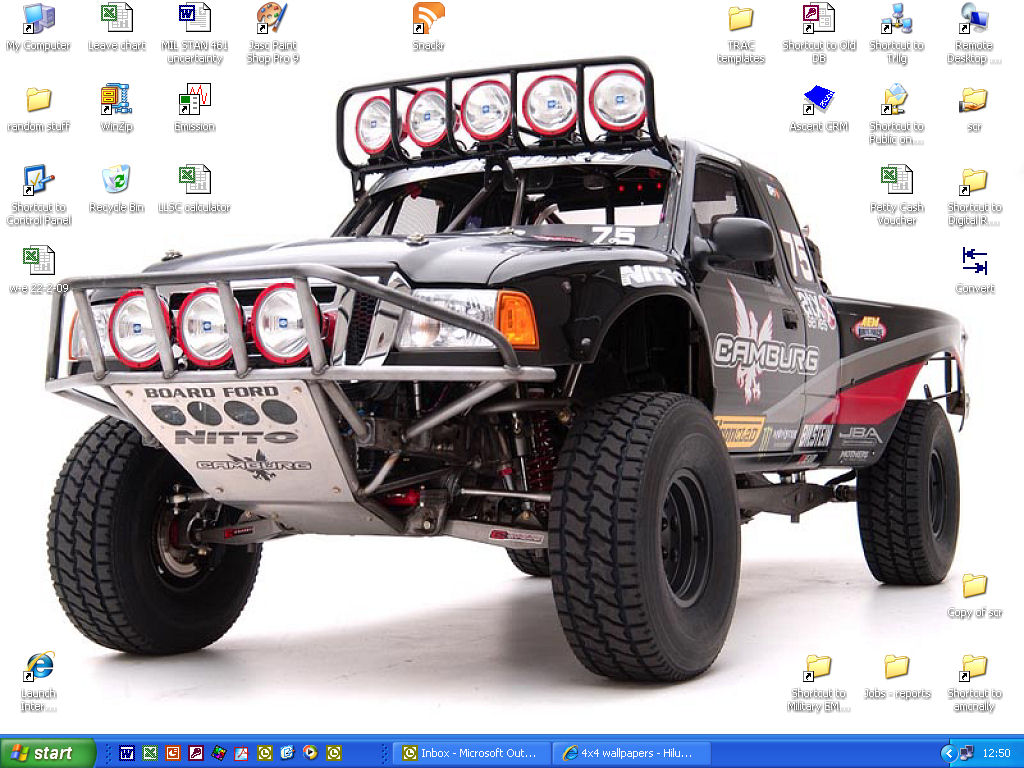Launch Word from the Quick Launch bar
1024x768 pixels.
pyautogui.click(x=127, y=753)
